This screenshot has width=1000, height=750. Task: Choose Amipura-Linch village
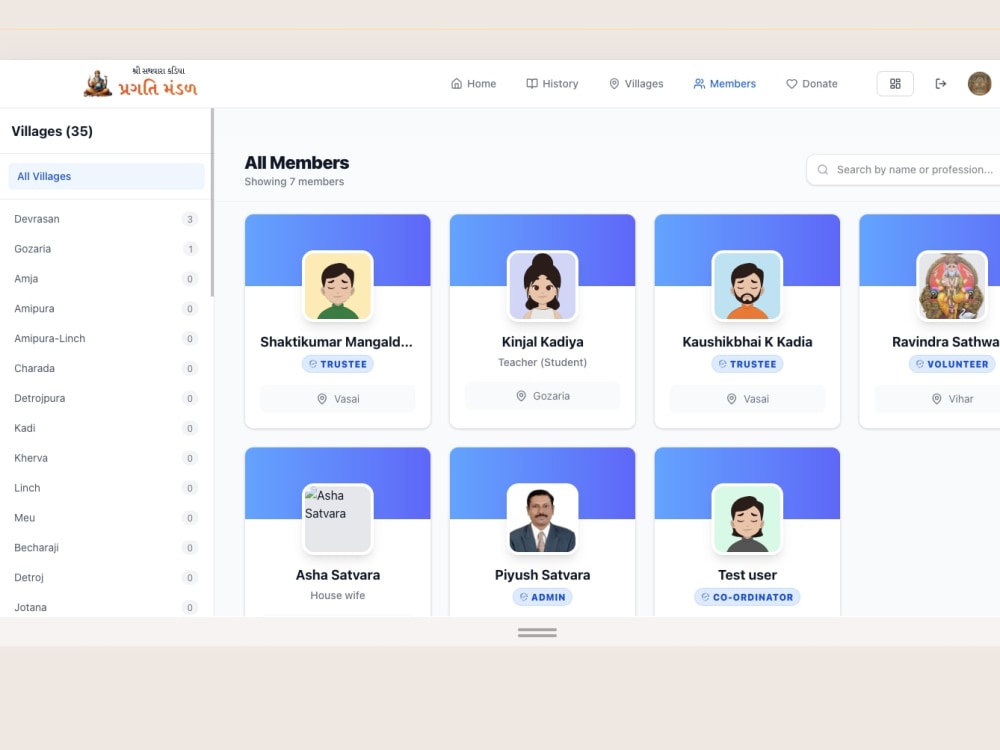pos(106,339)
